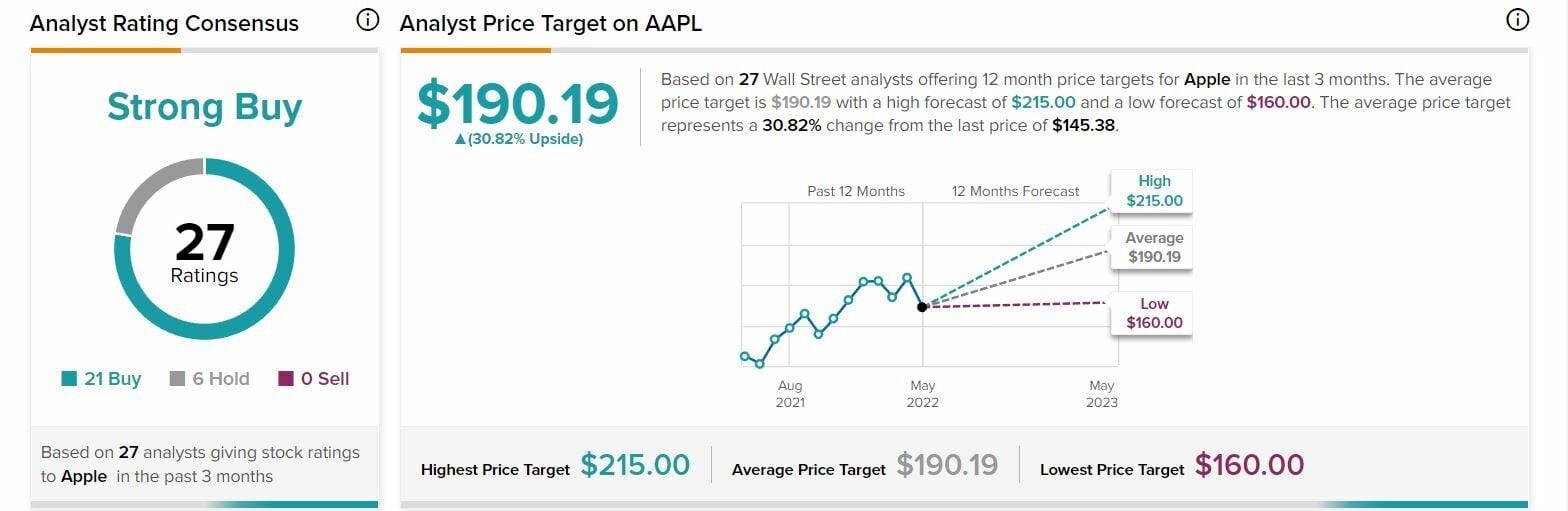Viewport: 1568px width, 511px height.
Task: Click info icon beside Analyst Rating Consensus
Action: tap(368, 20)
